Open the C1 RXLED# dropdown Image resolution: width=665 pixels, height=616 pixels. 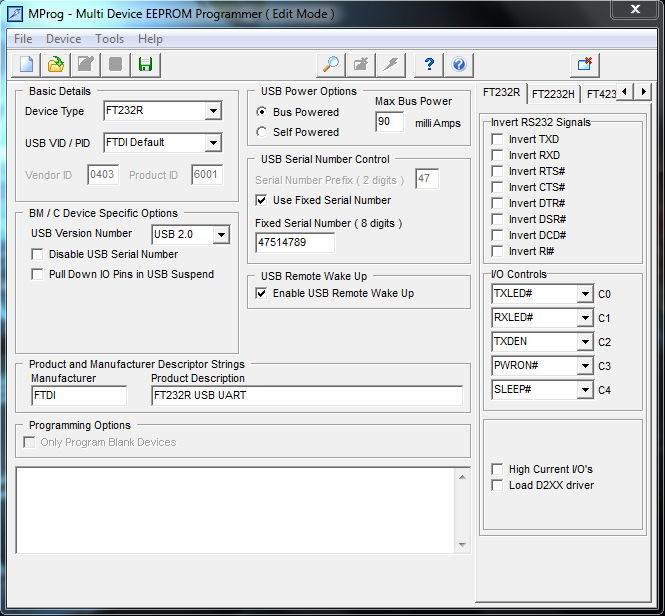585,318
